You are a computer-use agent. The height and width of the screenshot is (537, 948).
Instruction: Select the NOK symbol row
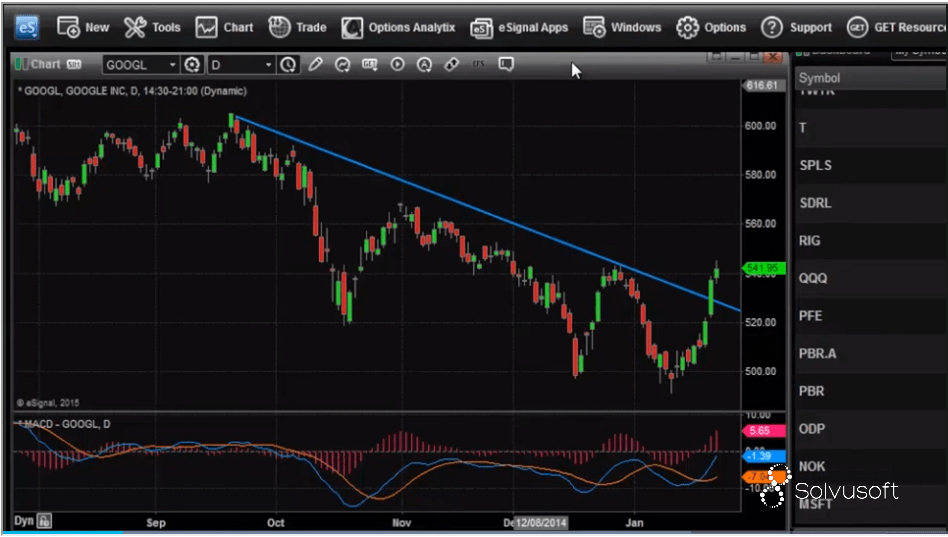(x=871, y=466)
